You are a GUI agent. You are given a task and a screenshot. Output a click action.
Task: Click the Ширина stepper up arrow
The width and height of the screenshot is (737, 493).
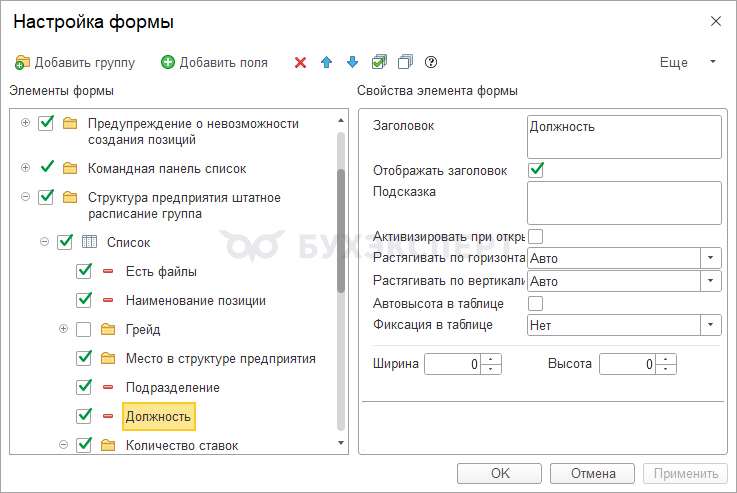(491, 359)
